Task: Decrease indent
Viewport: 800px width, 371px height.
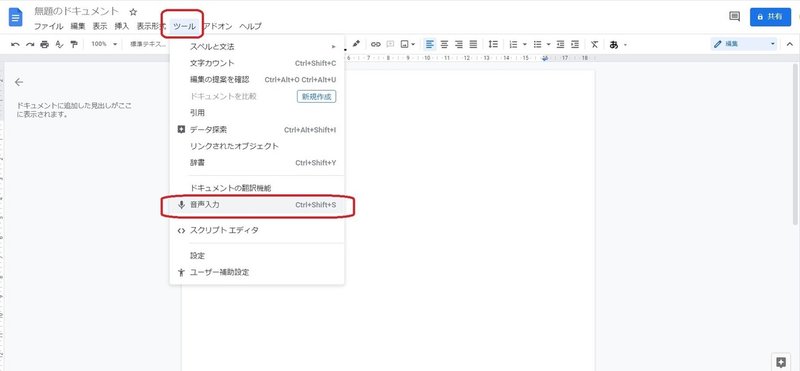Action: point(560,44)
